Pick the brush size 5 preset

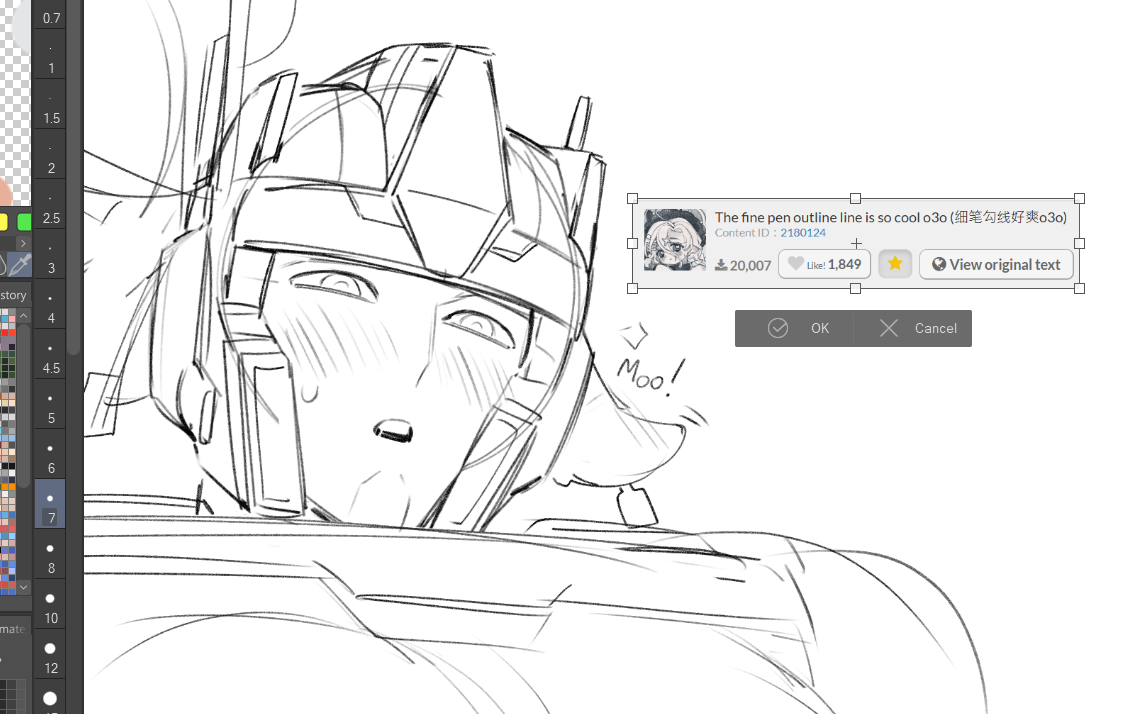50,405
